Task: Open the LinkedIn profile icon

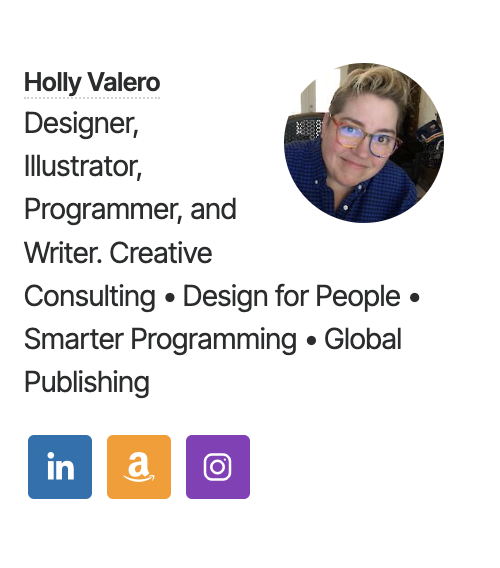Action: (x=60, y=467)
